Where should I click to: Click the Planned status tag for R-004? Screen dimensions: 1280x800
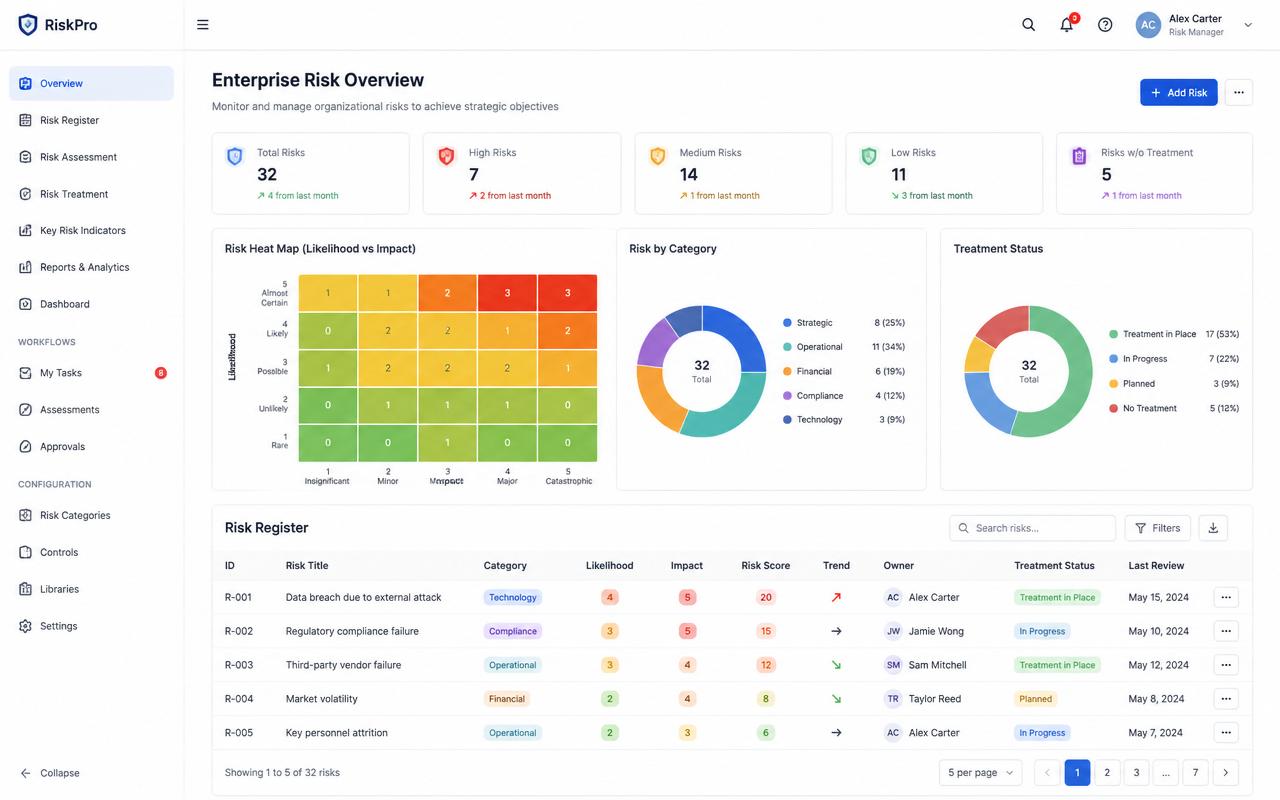(x=1036, y=699)
